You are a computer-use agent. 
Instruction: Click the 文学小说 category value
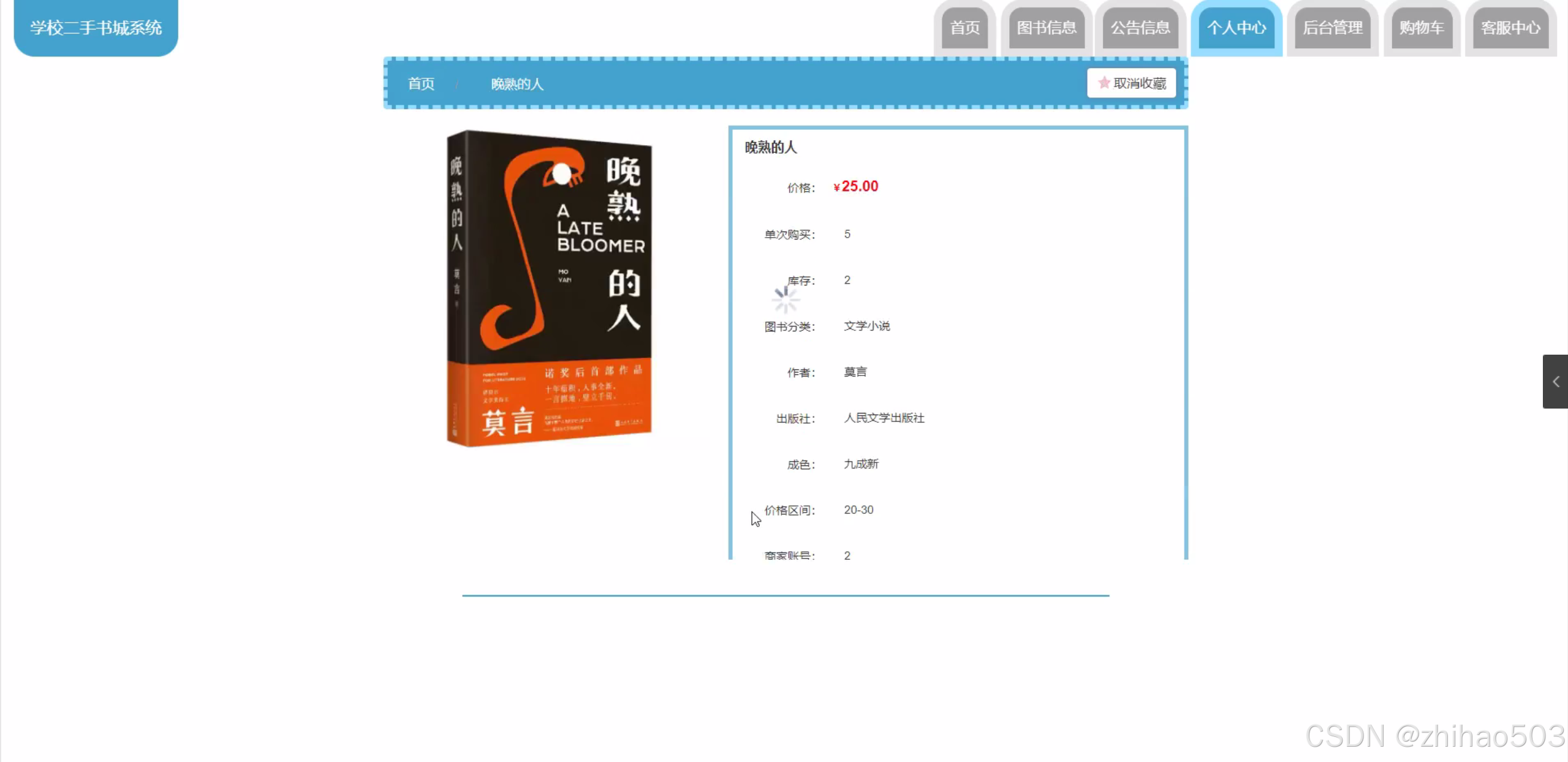tap(866, 326)
